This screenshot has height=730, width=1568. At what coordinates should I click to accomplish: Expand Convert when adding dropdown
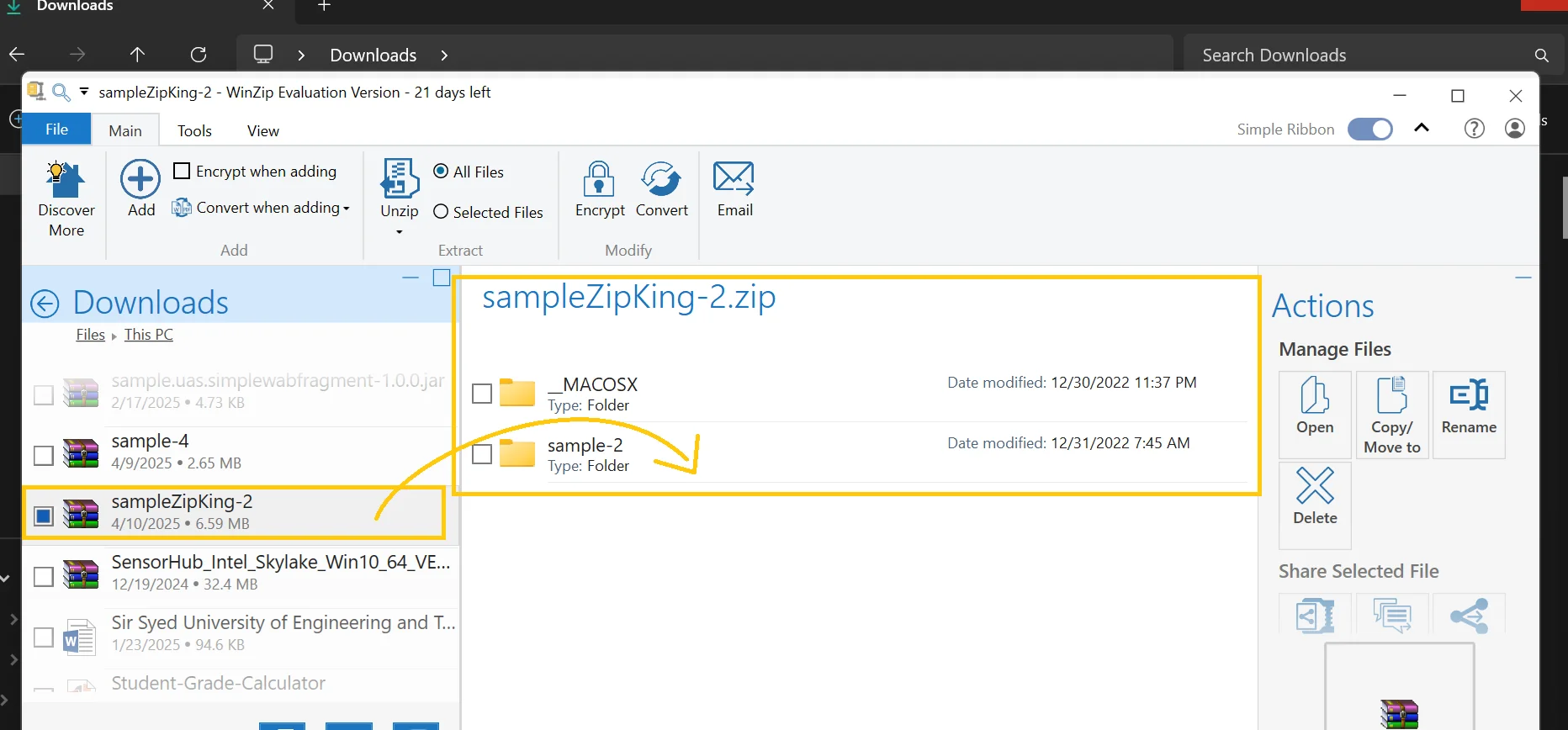coord(346,209)
